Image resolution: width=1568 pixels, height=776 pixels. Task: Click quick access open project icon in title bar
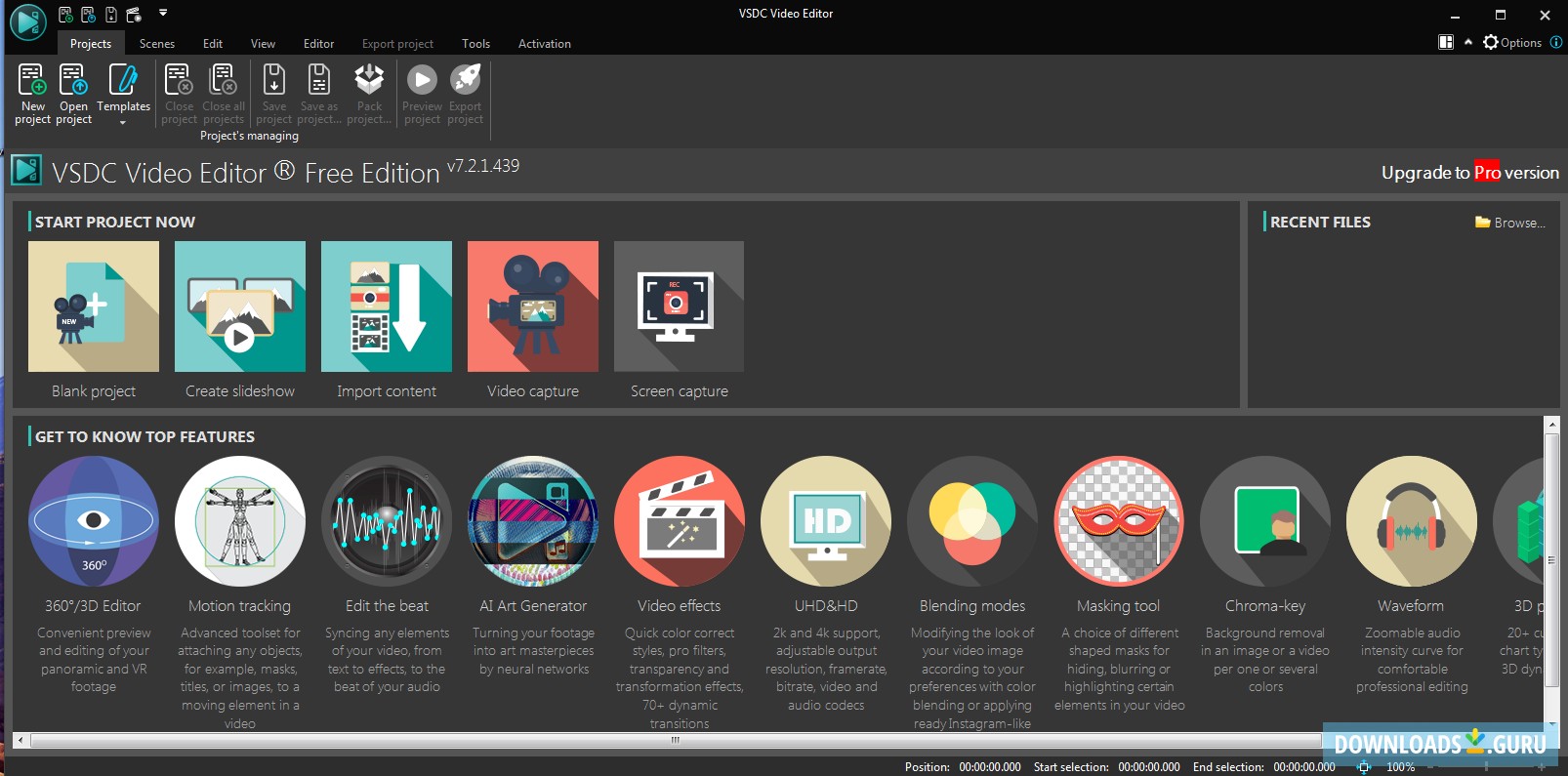[88, 15]
